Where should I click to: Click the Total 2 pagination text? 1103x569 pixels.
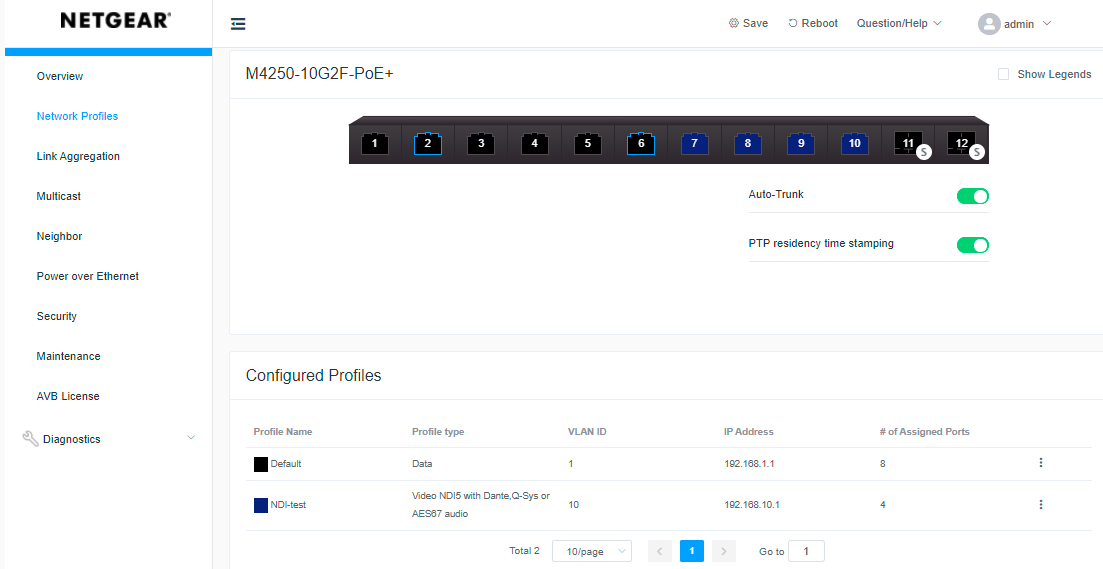(524, 551)
